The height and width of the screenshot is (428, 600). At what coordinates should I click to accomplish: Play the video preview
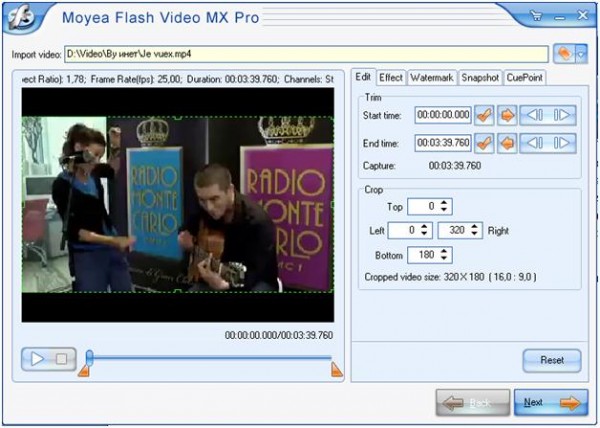point(37,359)
